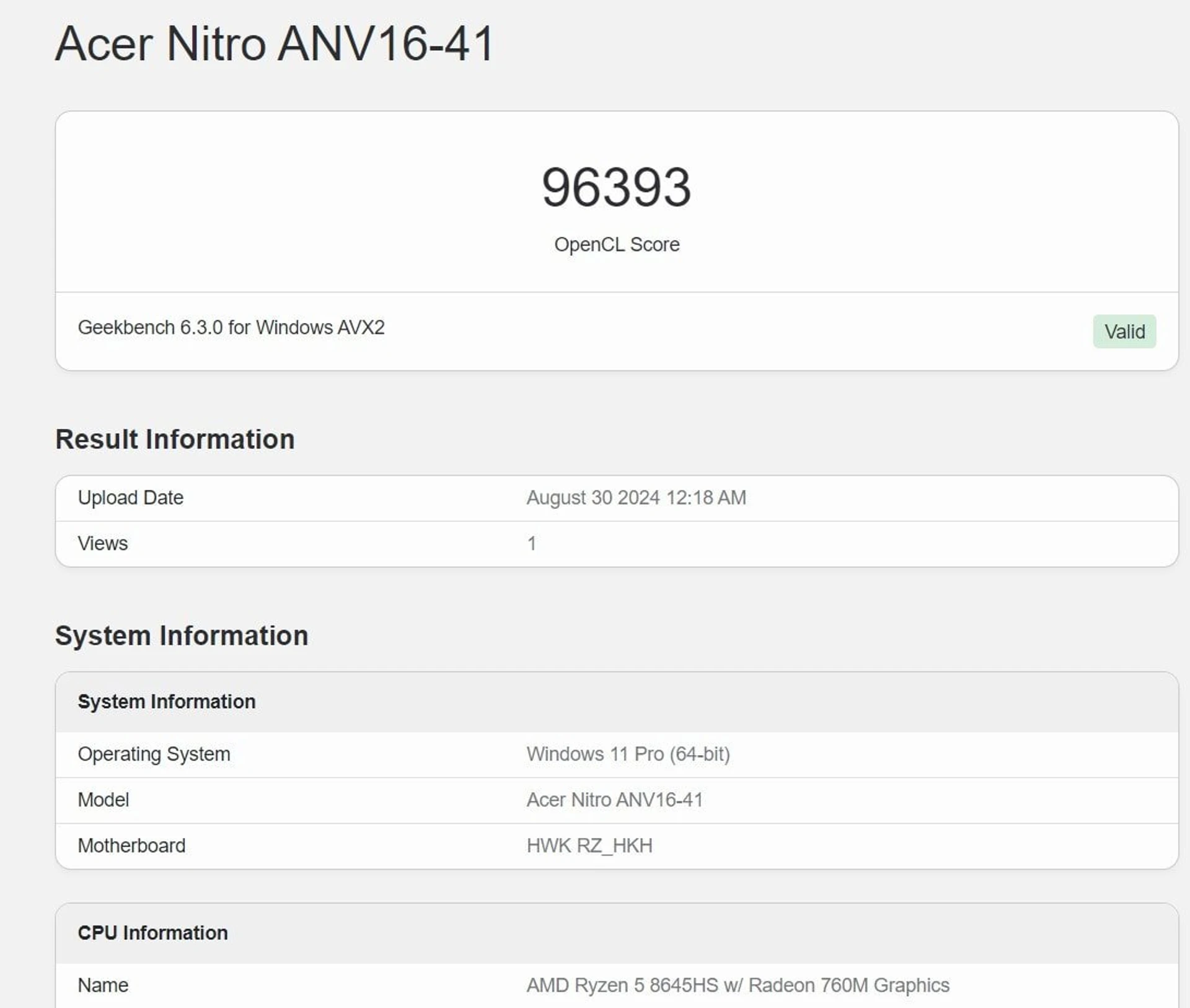
Task: Select the Acer Nitro ANV16-41 model value
Action: 615,800
